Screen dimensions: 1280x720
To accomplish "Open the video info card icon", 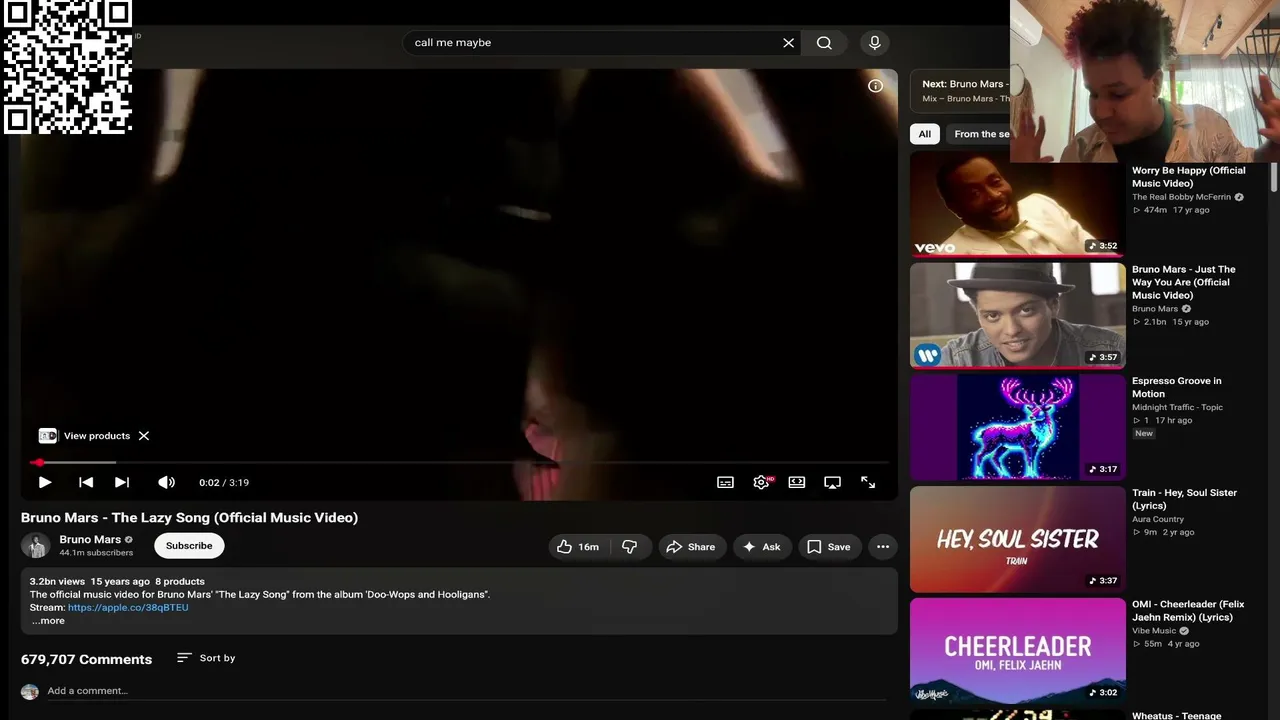I will click(875, 86).
